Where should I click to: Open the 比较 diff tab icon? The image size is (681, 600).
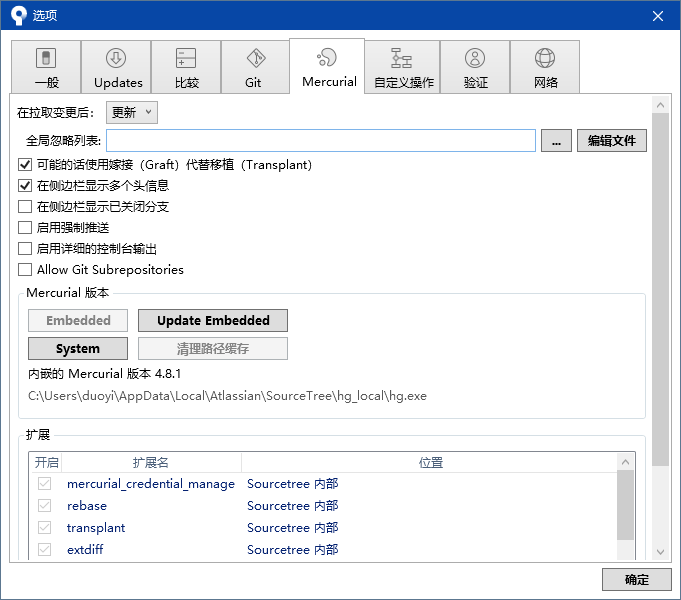[x=186, y=58]
